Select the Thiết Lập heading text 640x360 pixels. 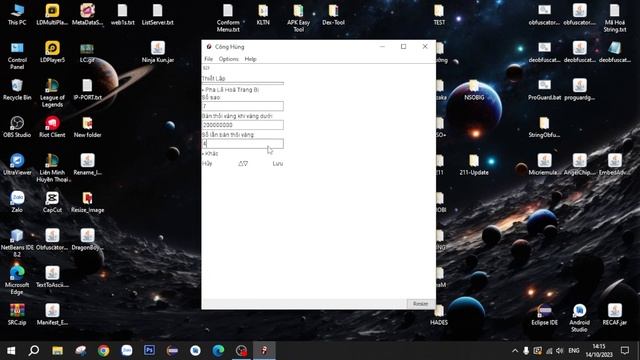(213, 78)
